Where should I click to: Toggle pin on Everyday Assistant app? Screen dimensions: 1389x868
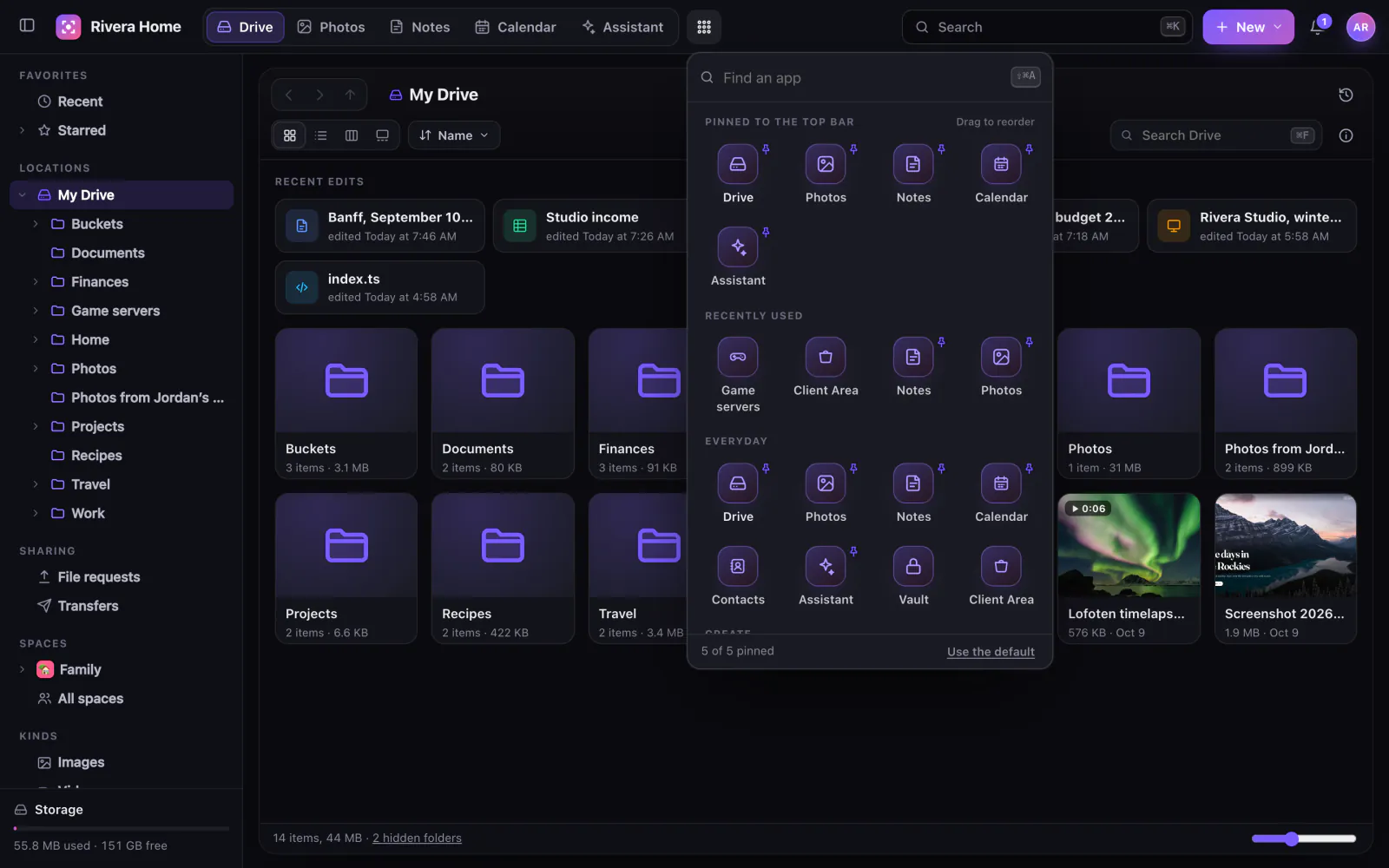(x=853, y=551)
